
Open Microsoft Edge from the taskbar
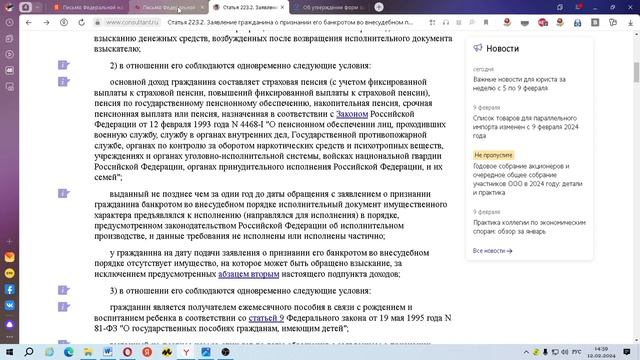tap(69, 352)
